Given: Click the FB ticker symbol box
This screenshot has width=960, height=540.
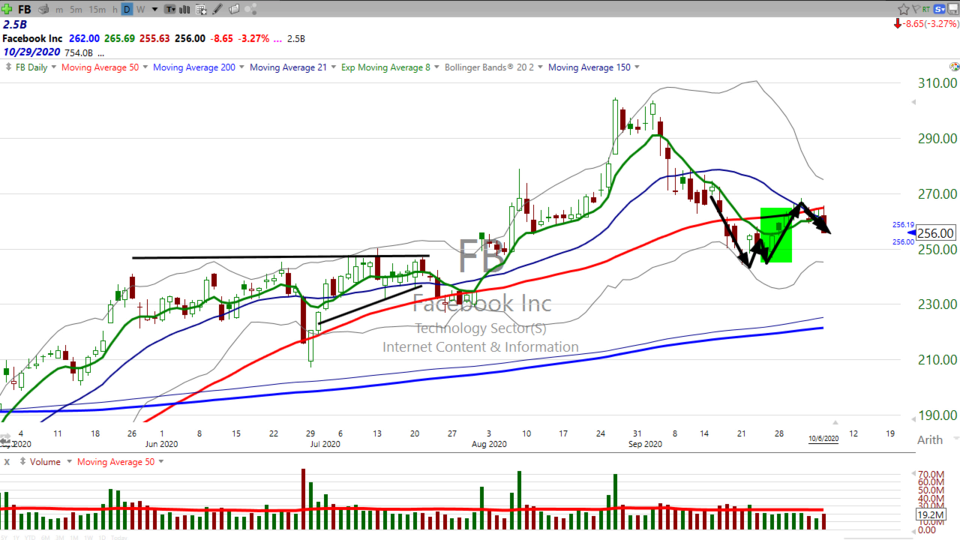Looking at the screenshot, I should [x=24, y=9].
